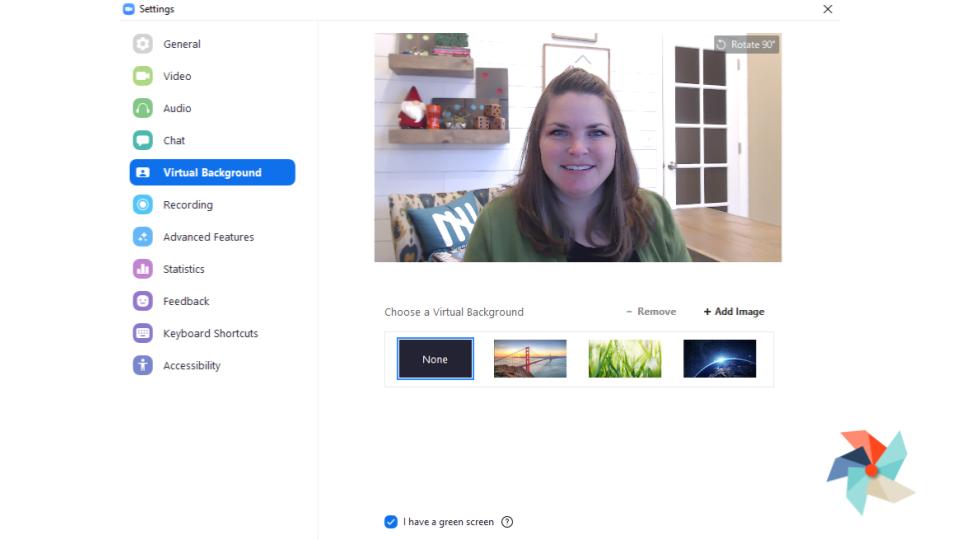Click the Feedback smiley icon
The height and width of the screenshot is (540, 960).
pyautogui.click(x=143, y=301)
